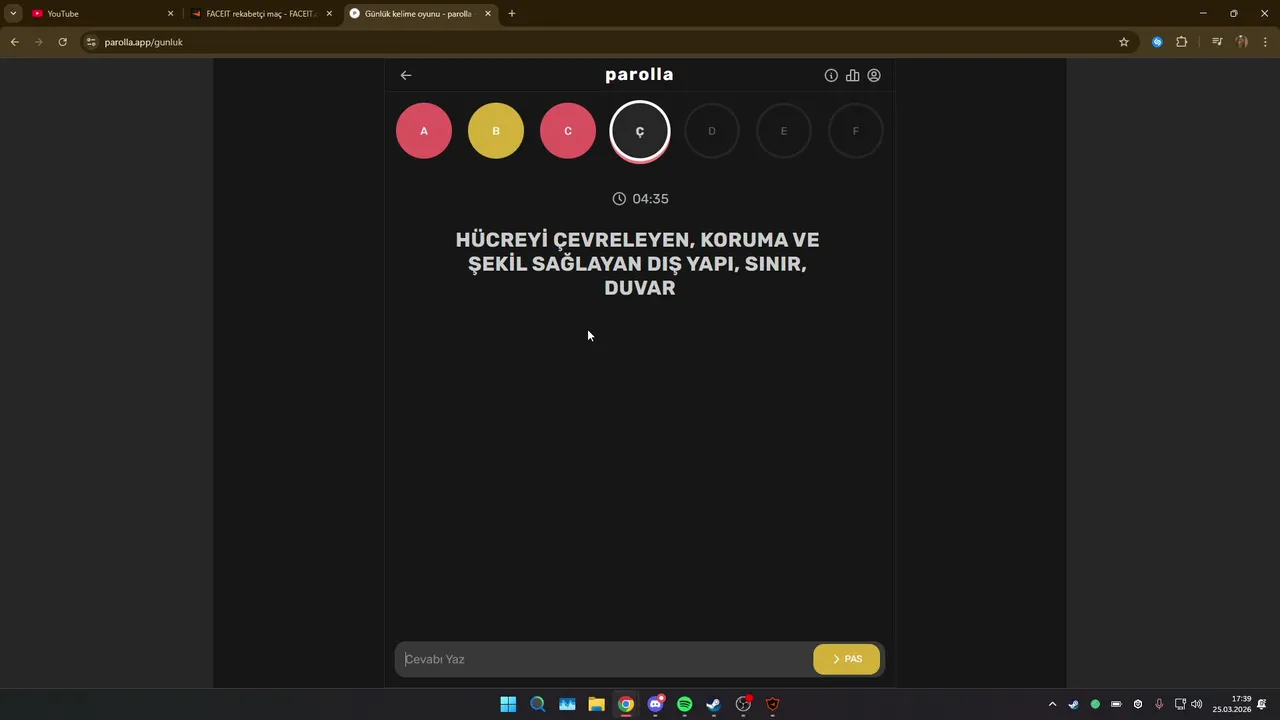Open the statistics bar chart icon
The image size is (1280, 720).
(852, 75)
